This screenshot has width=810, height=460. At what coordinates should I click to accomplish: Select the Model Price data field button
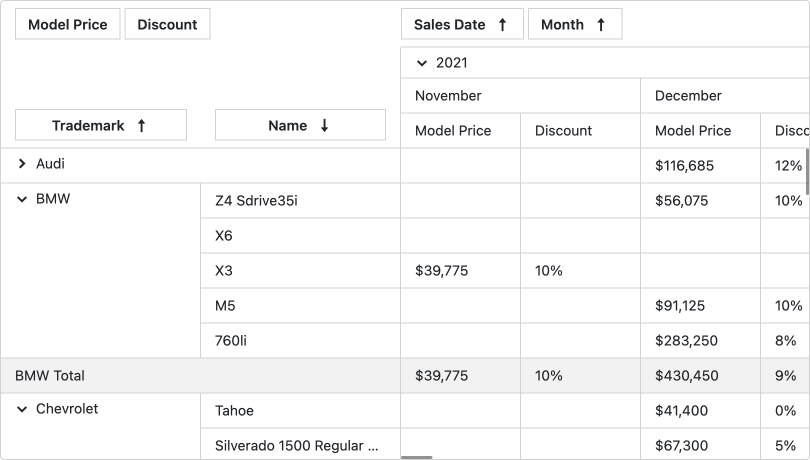point(68,25)
